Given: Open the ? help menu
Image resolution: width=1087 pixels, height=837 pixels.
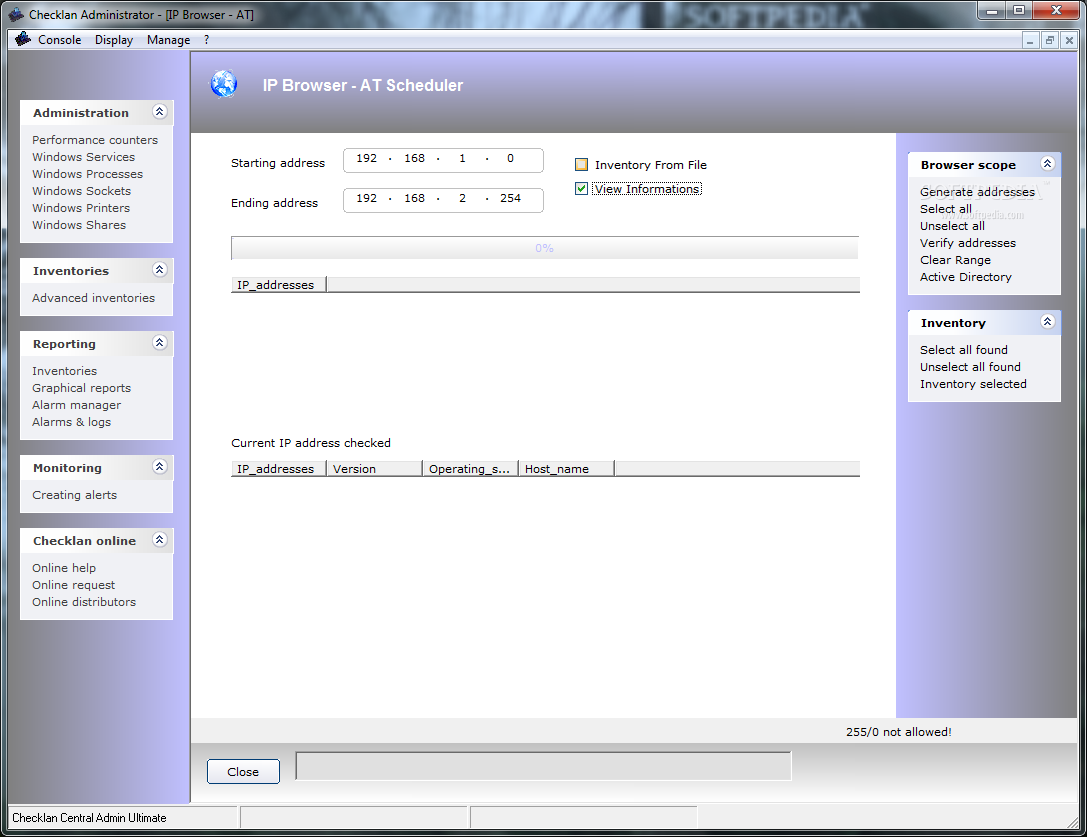Looking at the screenshot, I should pyautogui.click(x=207, y=40).
